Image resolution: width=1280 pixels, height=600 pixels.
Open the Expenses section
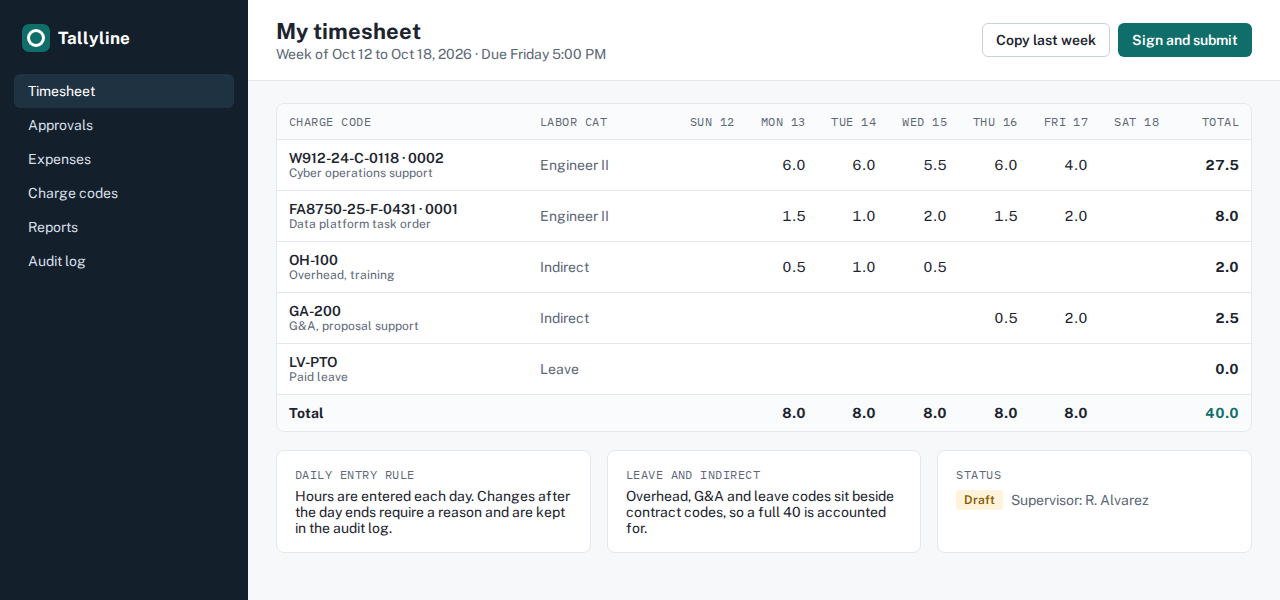point(124,159)
